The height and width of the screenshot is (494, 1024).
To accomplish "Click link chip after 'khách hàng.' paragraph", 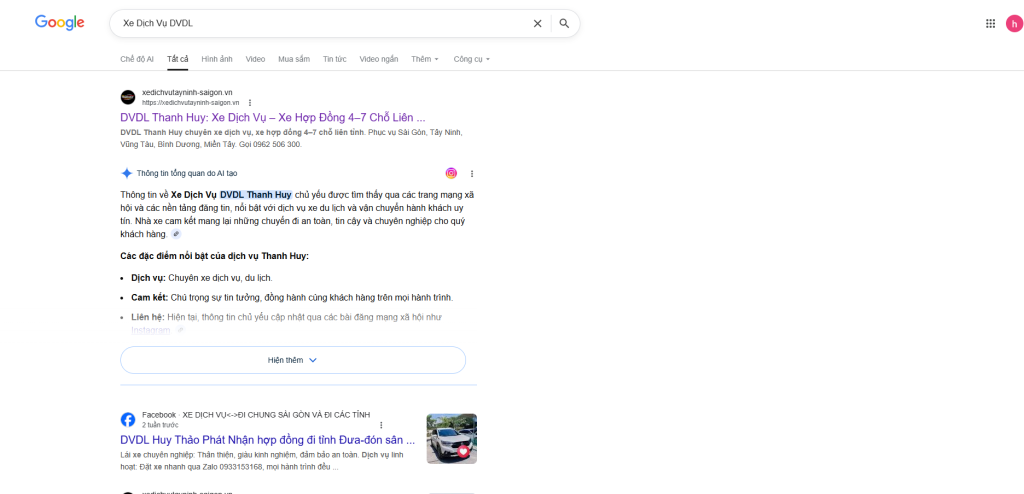I will [x=176, y=234].
